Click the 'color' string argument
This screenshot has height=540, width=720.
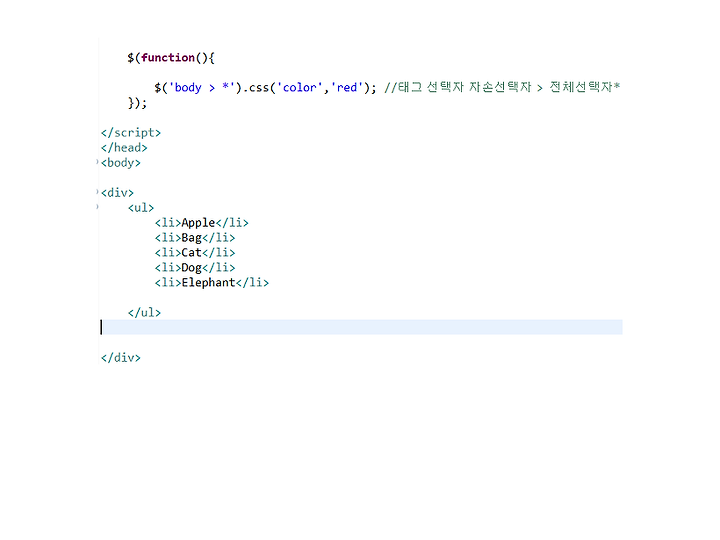coord(299,87)
